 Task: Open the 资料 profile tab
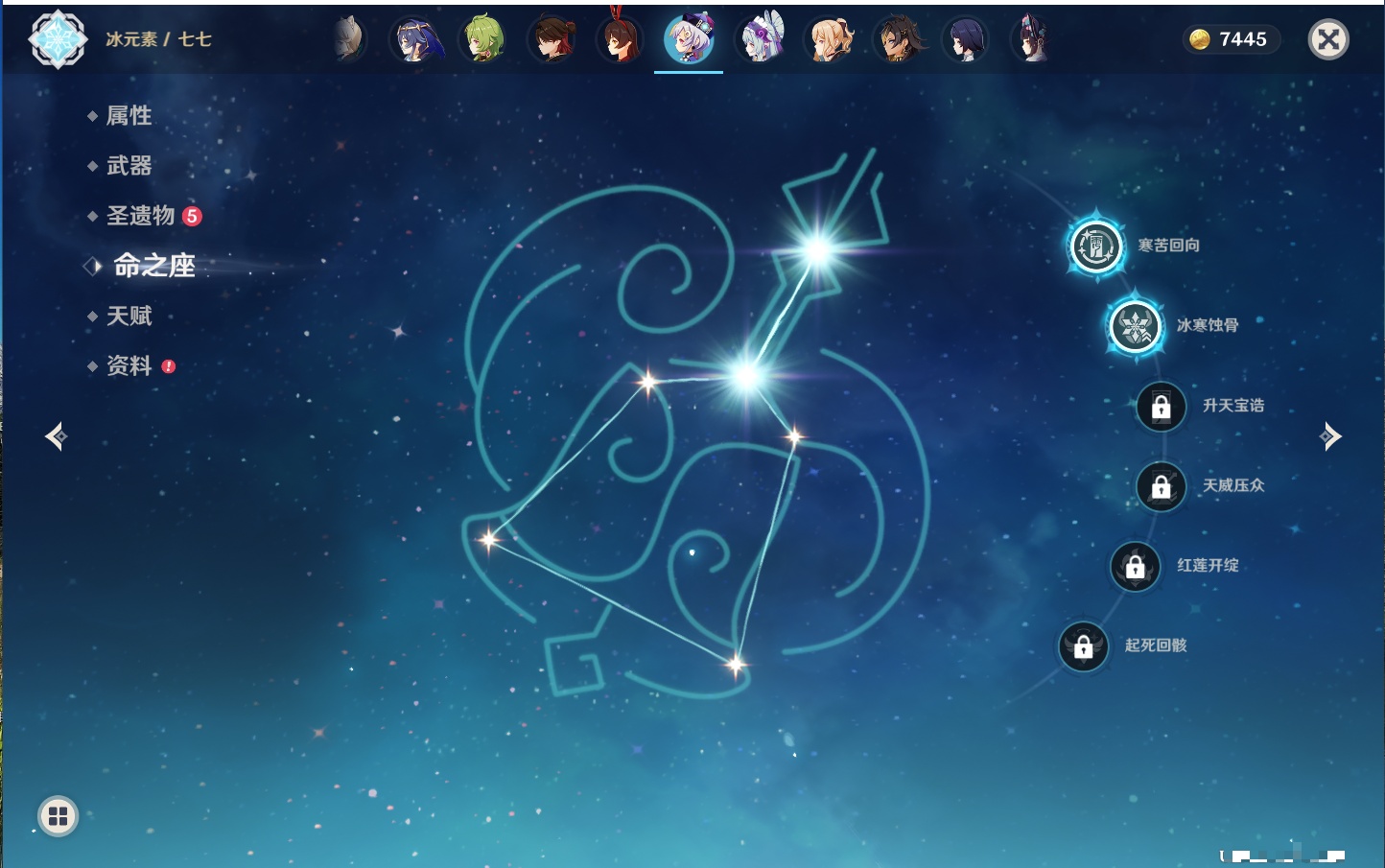(x=129, y=365)
